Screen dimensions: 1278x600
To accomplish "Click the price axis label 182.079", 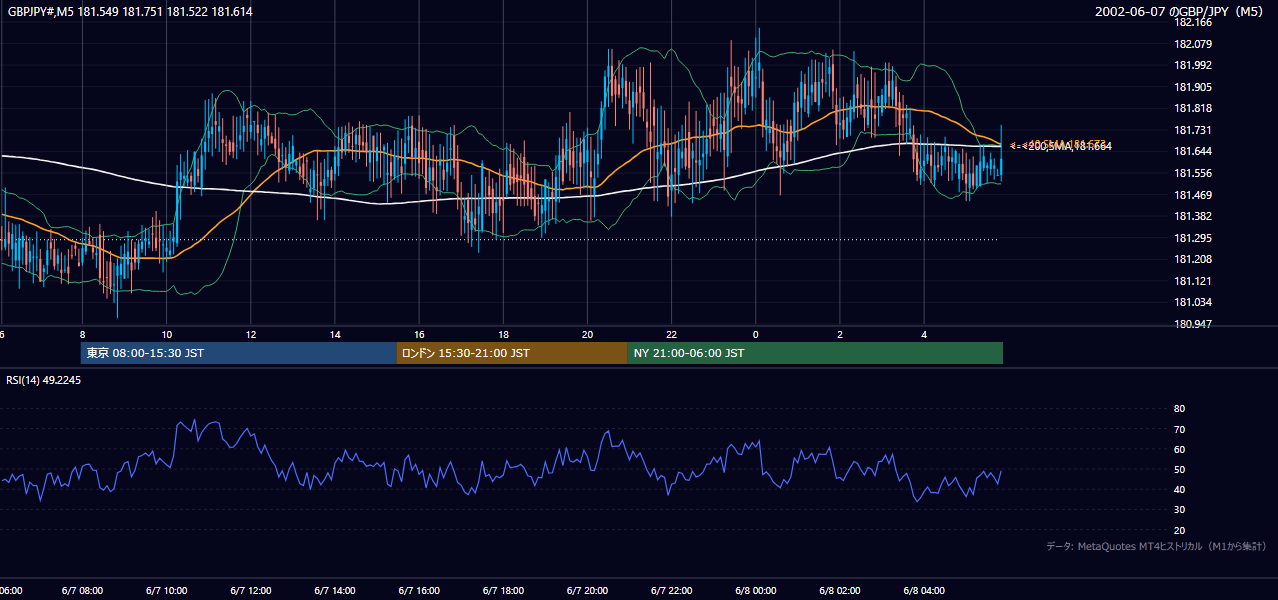I will [x=1193, y=44].
